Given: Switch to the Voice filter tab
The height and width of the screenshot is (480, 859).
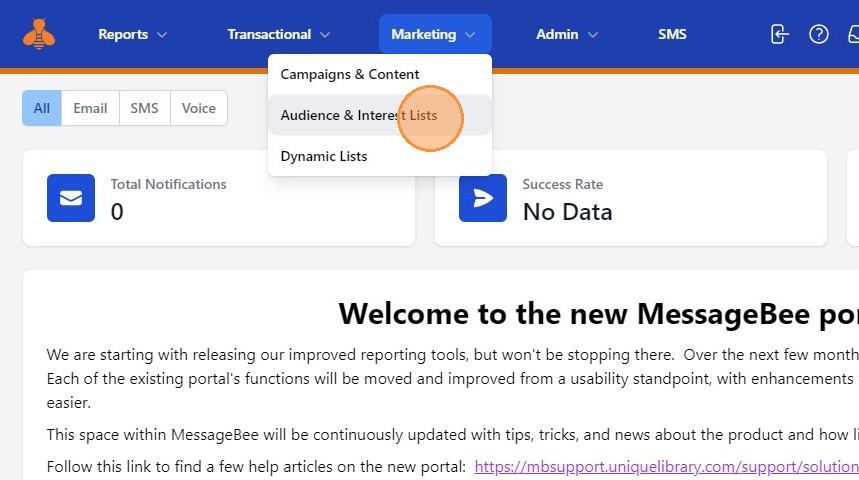Looking at the screenshot, I should (199, 108).
